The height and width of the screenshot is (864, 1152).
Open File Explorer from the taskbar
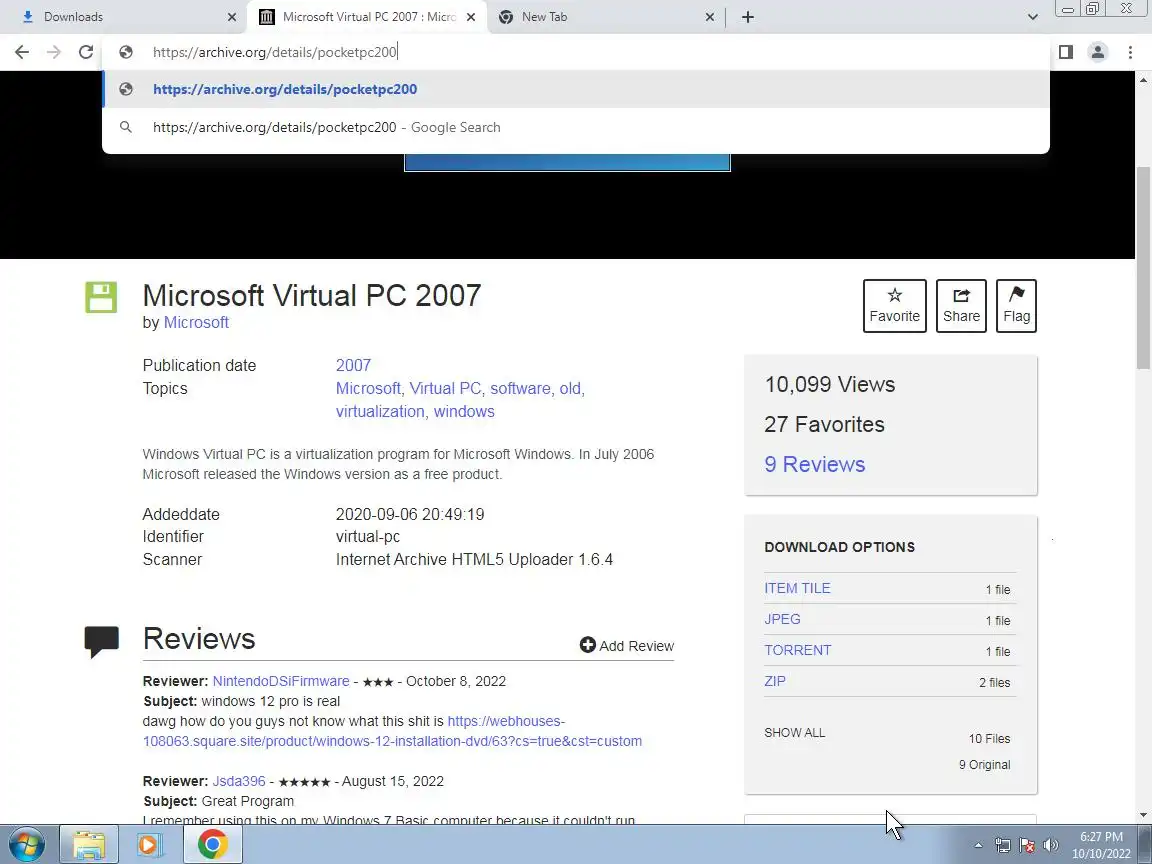[89, 845]
